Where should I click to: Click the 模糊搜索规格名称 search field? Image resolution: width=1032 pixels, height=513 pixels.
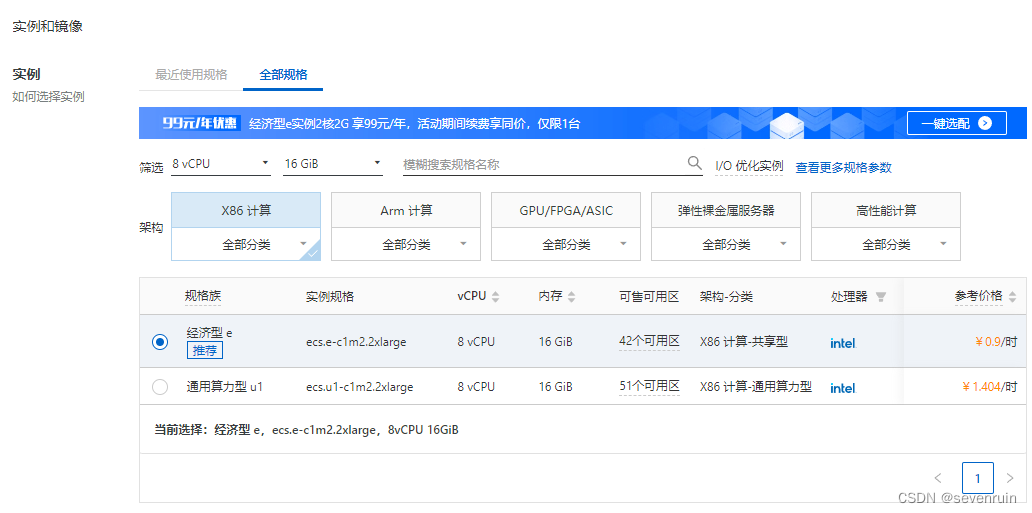pyautogui.click(x=540, y=164)
